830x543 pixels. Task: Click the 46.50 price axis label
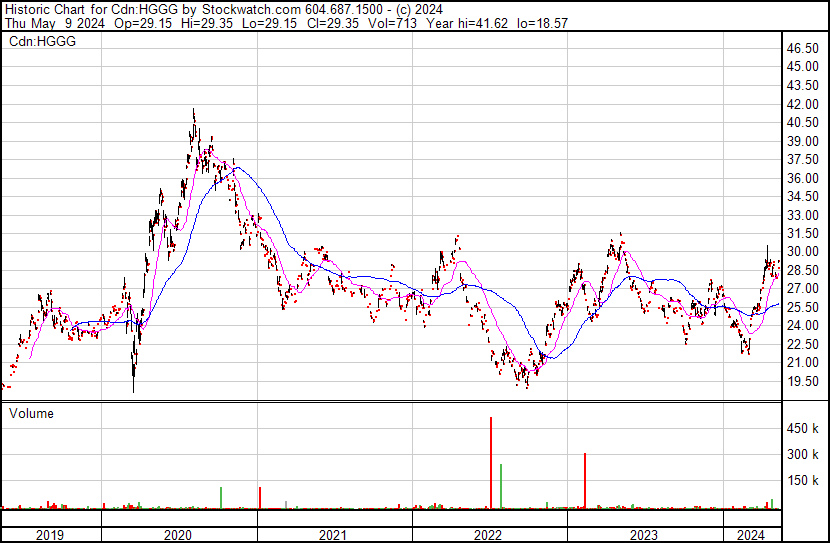pyautogui.click(x=802, y=48)
